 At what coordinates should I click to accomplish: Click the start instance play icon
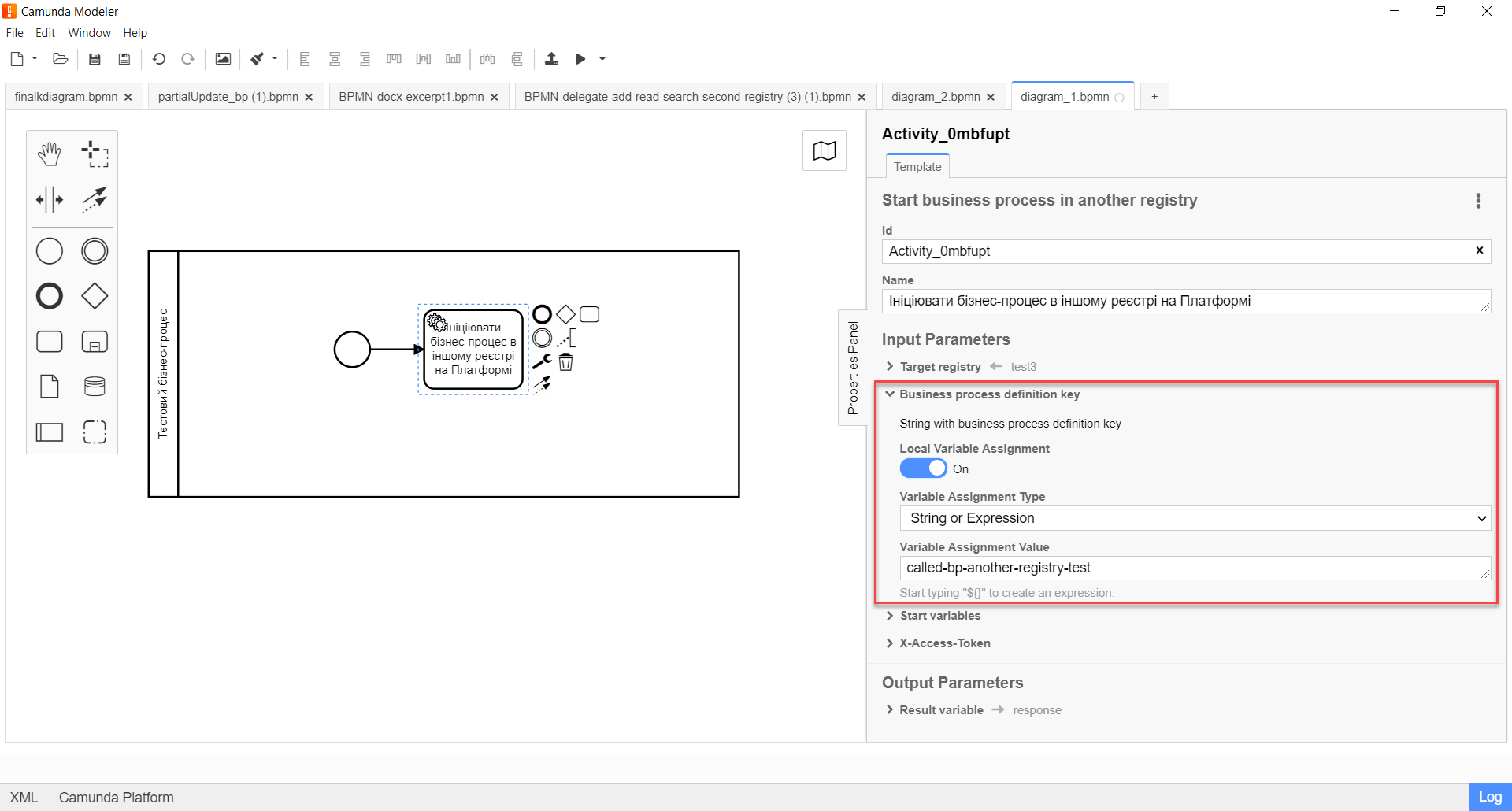coord(580,58)
